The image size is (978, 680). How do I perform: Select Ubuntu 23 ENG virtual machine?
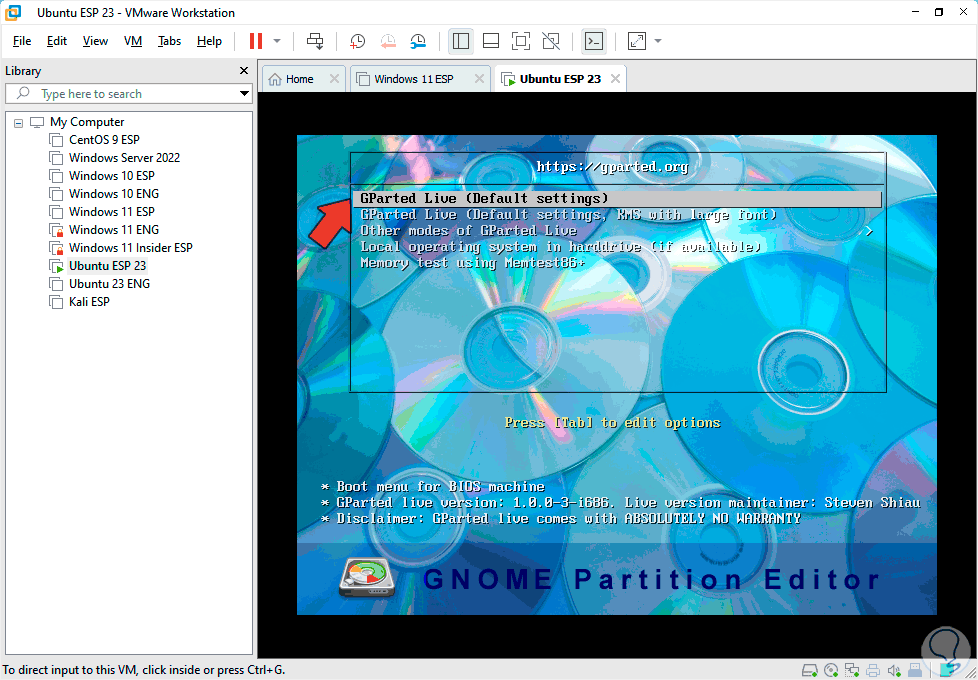point(109,284)
